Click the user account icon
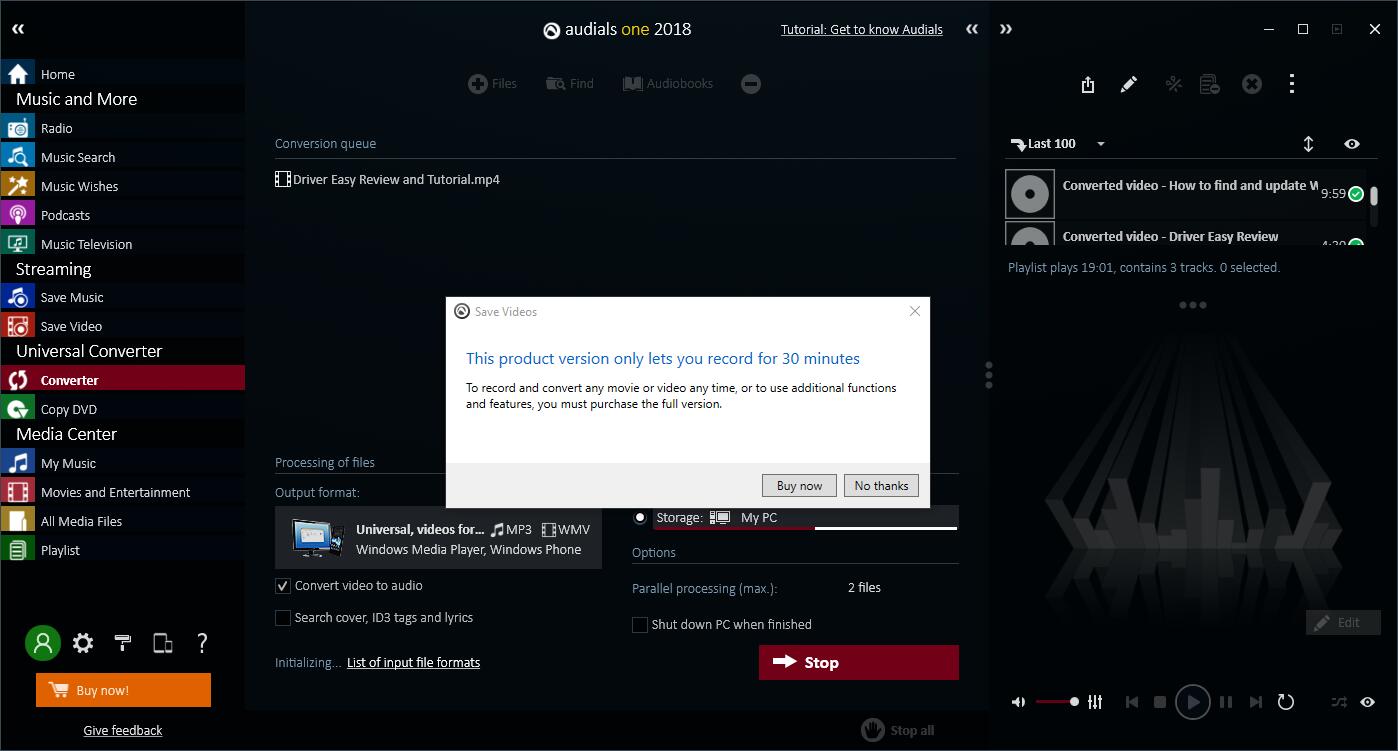Viewport: 1398px width, 751px height. coord(43,643)
